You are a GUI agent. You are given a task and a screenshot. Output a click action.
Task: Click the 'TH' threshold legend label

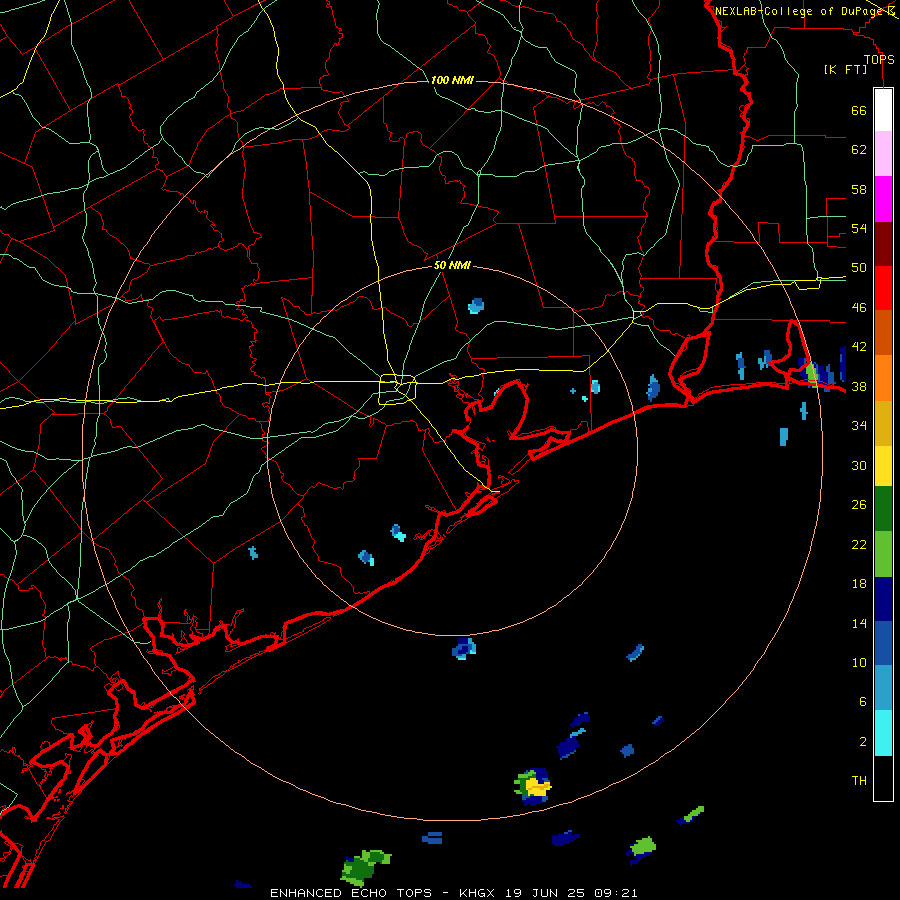pos(859,781)
